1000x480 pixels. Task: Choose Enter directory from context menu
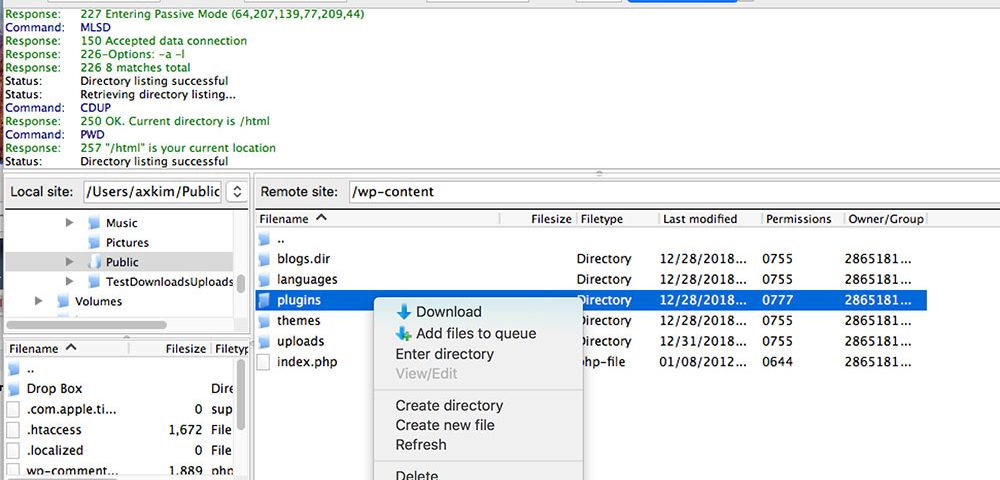(x=444, y=354)
